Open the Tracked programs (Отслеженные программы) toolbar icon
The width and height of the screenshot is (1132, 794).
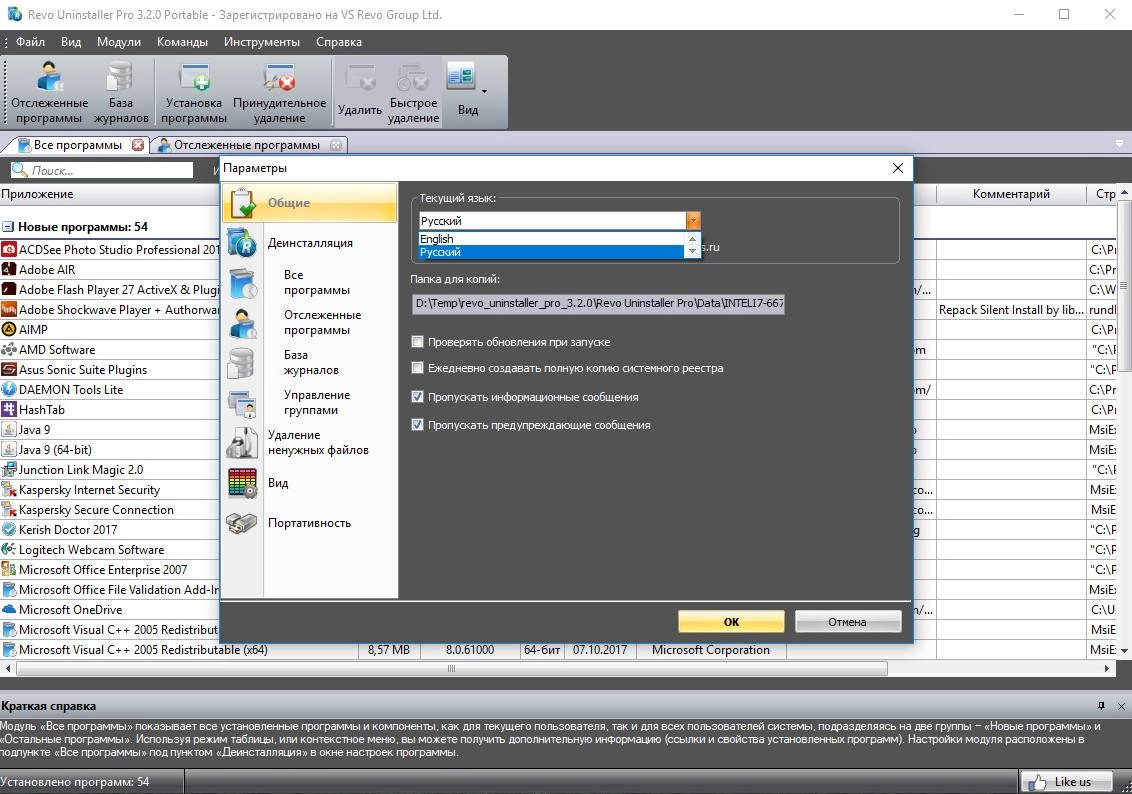point(49,77)
